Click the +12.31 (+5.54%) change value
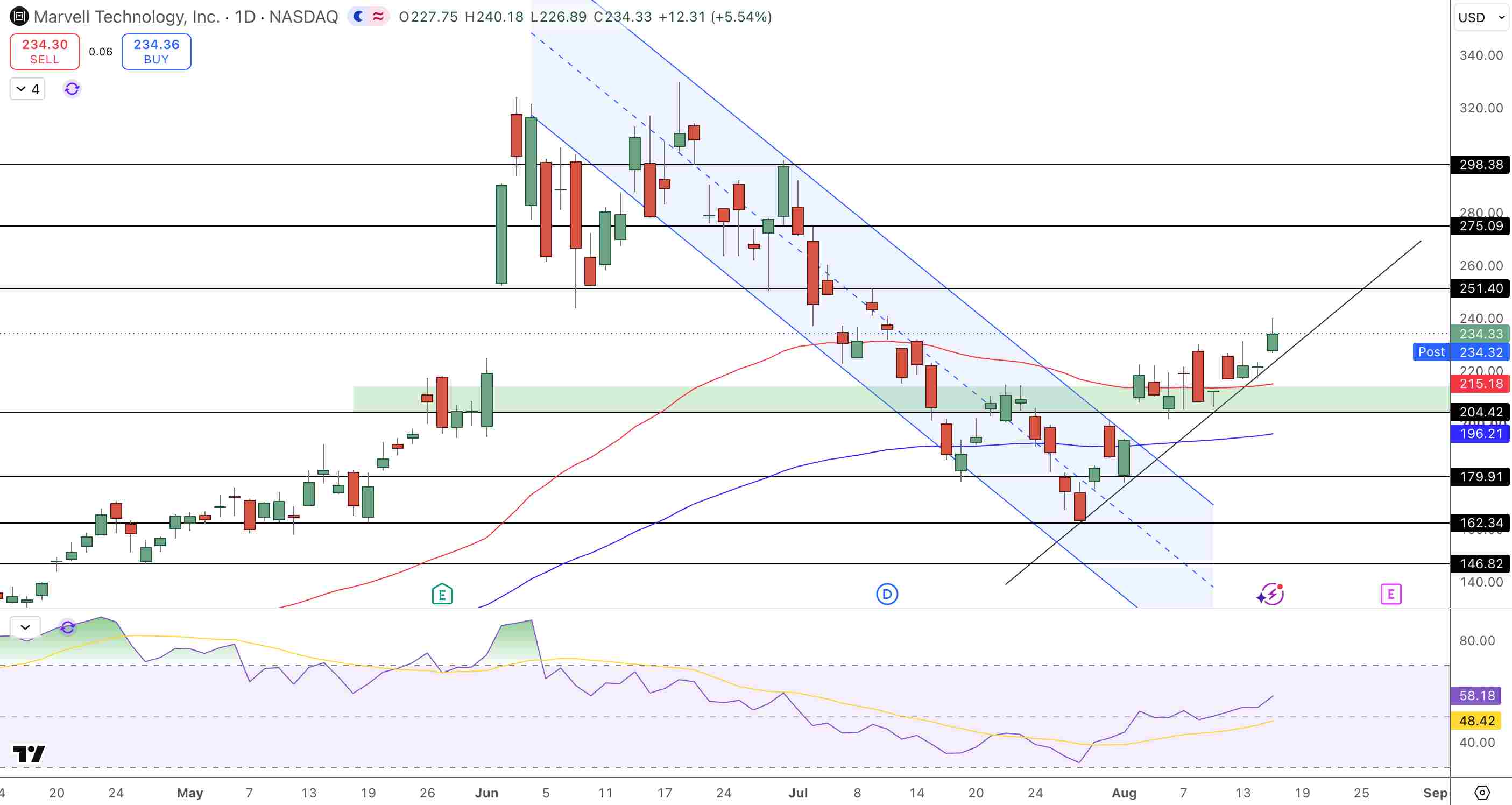Screen dimensions: 1512x805 [x=715, y=17]
